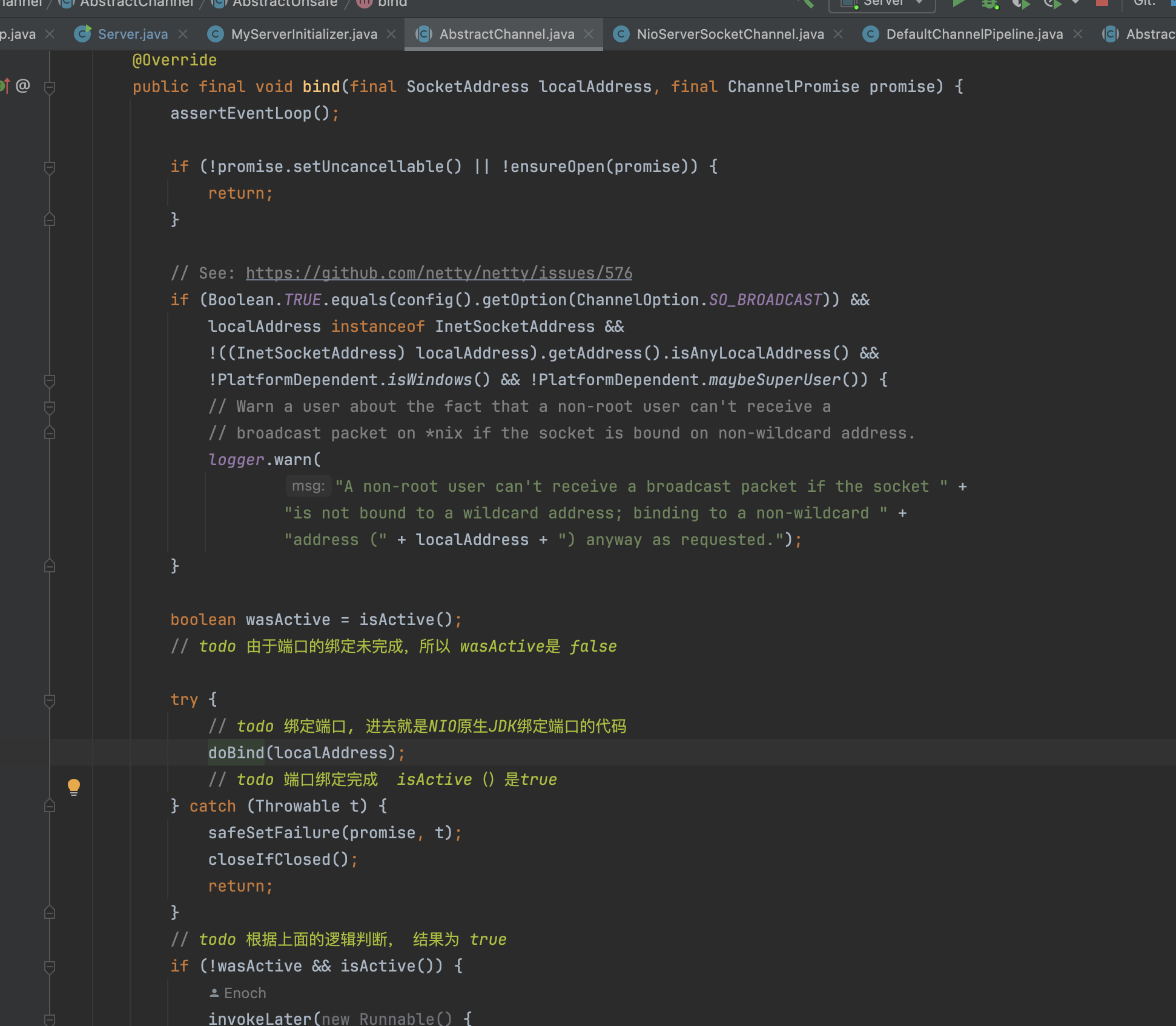Open the yellow lightbulb quick-fix icon
The image size is (1176, 1026).
[74, 787]
